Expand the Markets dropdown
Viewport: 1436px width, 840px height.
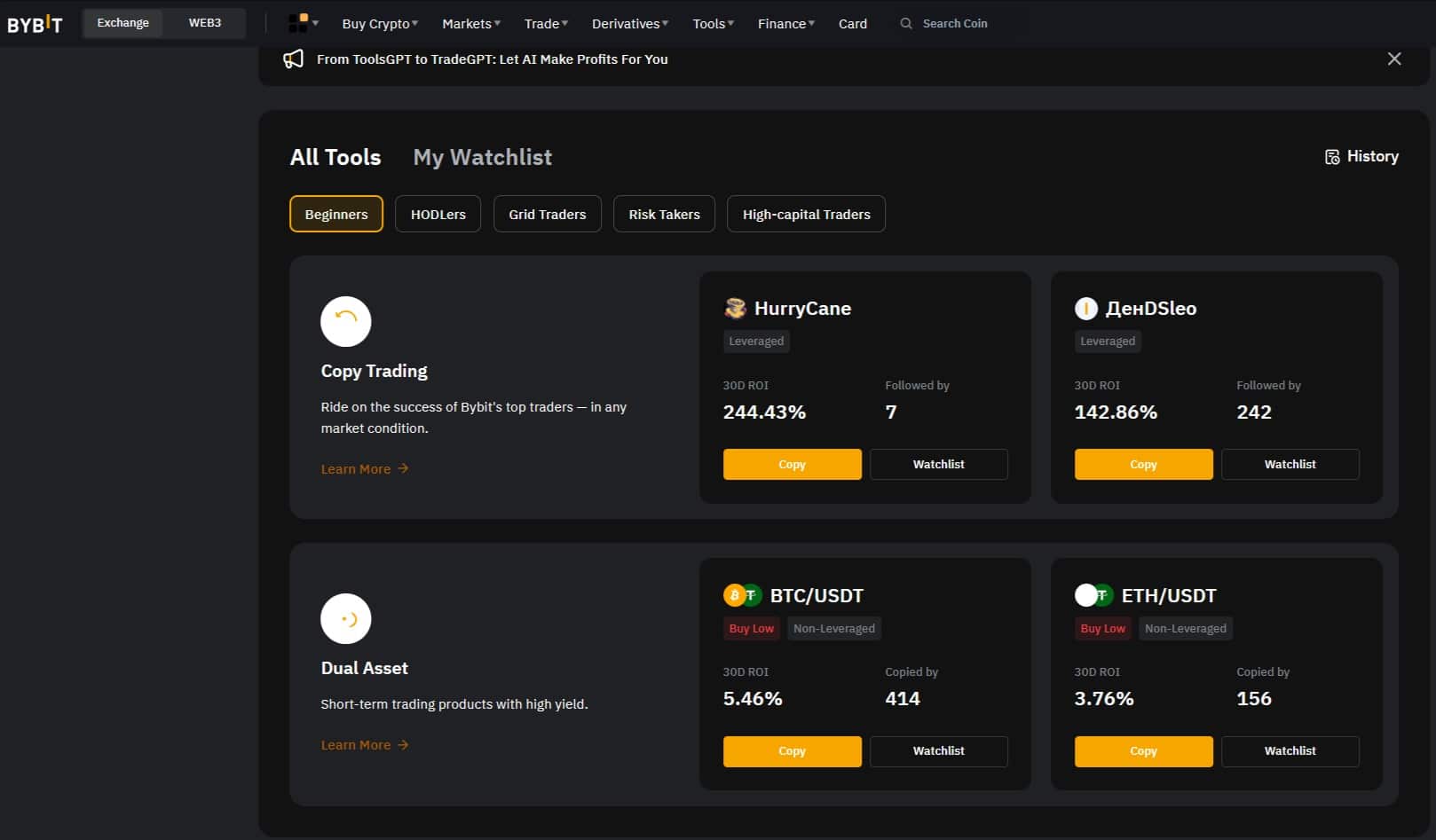(x=471, y=24)
